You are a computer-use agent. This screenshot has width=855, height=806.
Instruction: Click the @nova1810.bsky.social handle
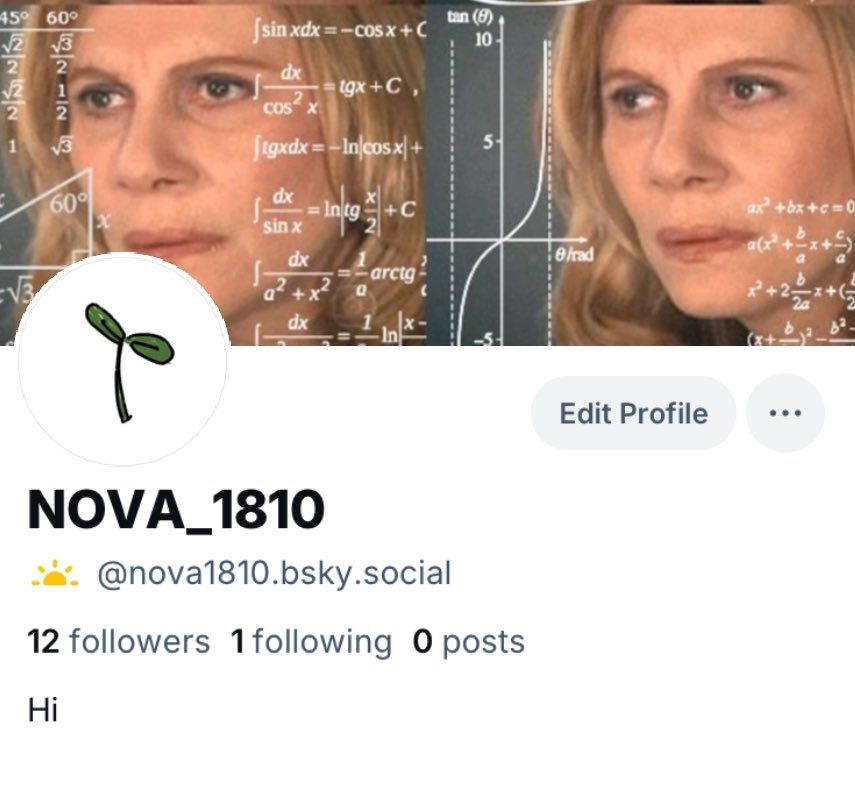(x=274, y=574)
